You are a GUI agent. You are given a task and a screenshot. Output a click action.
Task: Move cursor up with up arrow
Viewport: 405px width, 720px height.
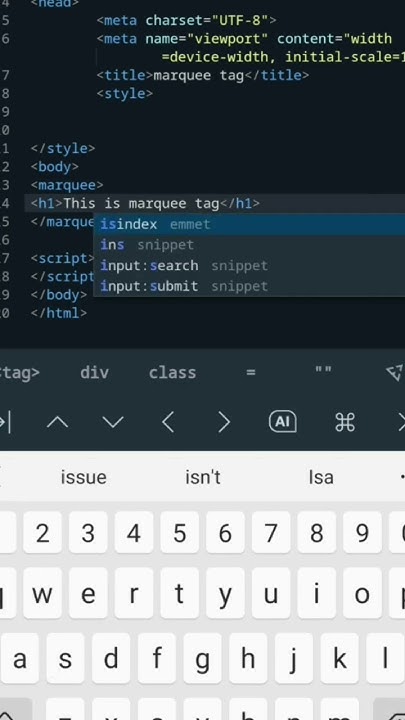click(x=57, y=422)
